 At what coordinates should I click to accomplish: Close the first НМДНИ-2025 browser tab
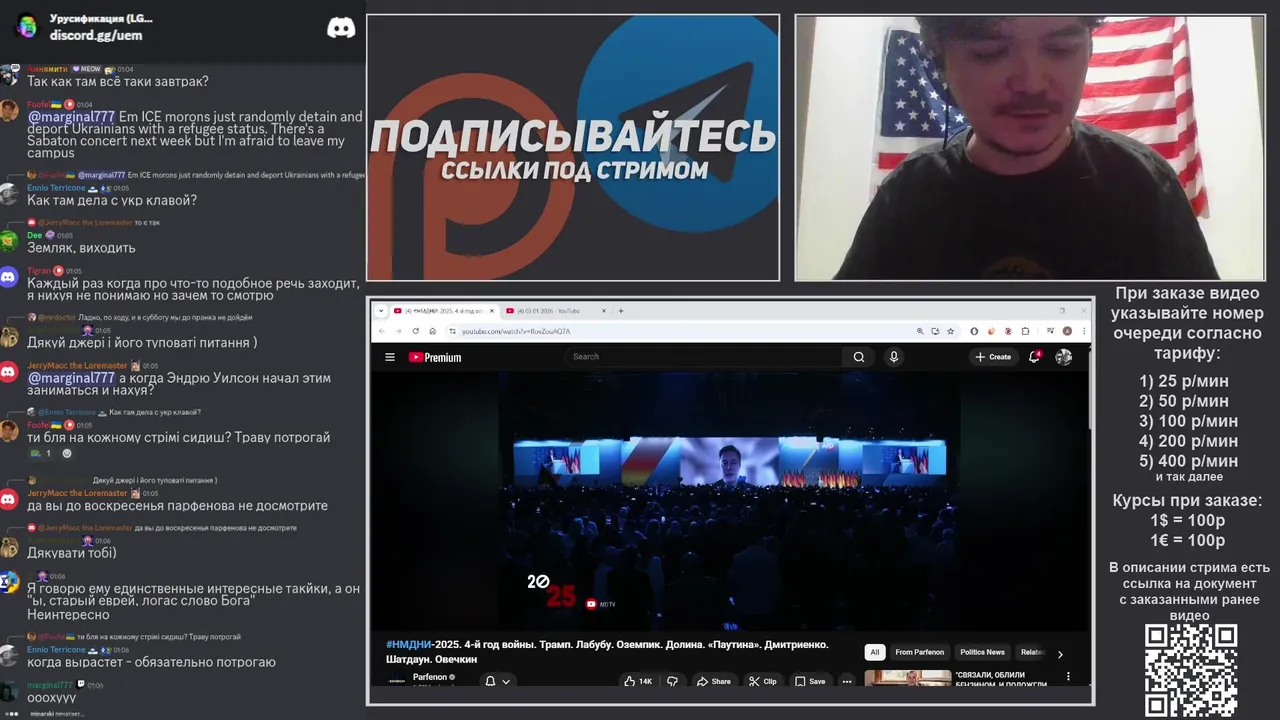[491, 311]
